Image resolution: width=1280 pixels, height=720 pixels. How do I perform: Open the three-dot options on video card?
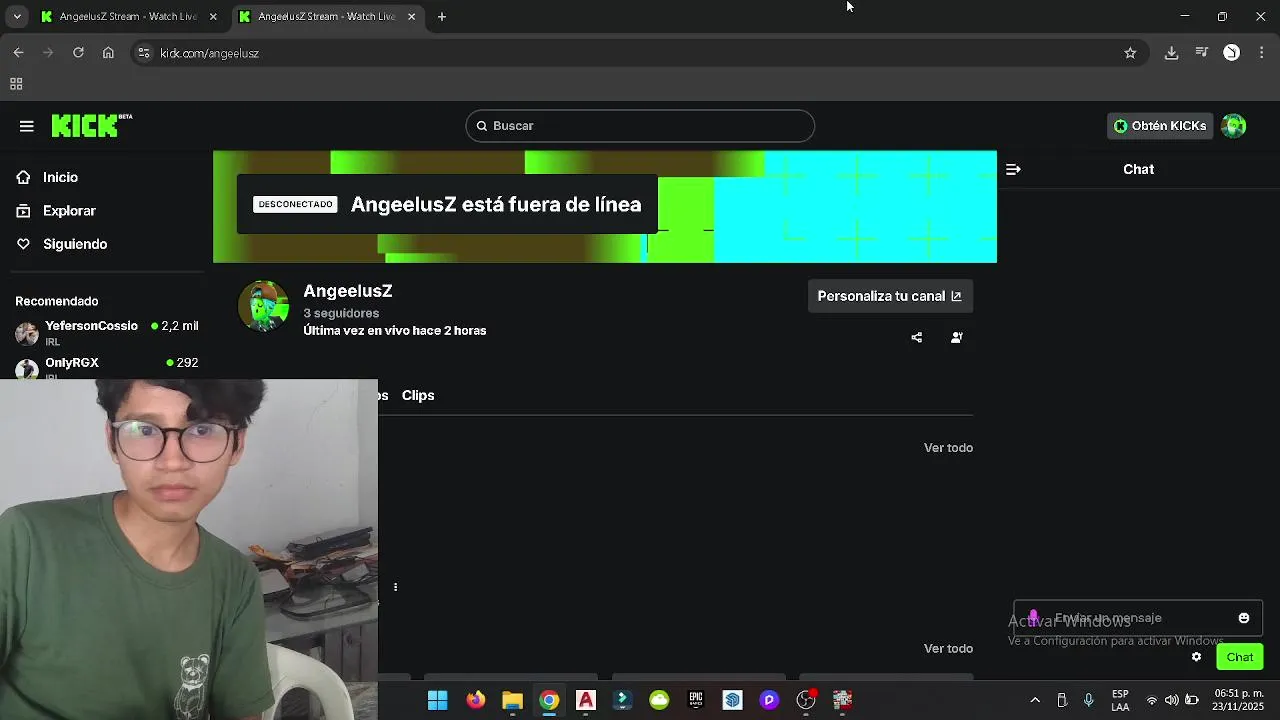coord(396,587)
